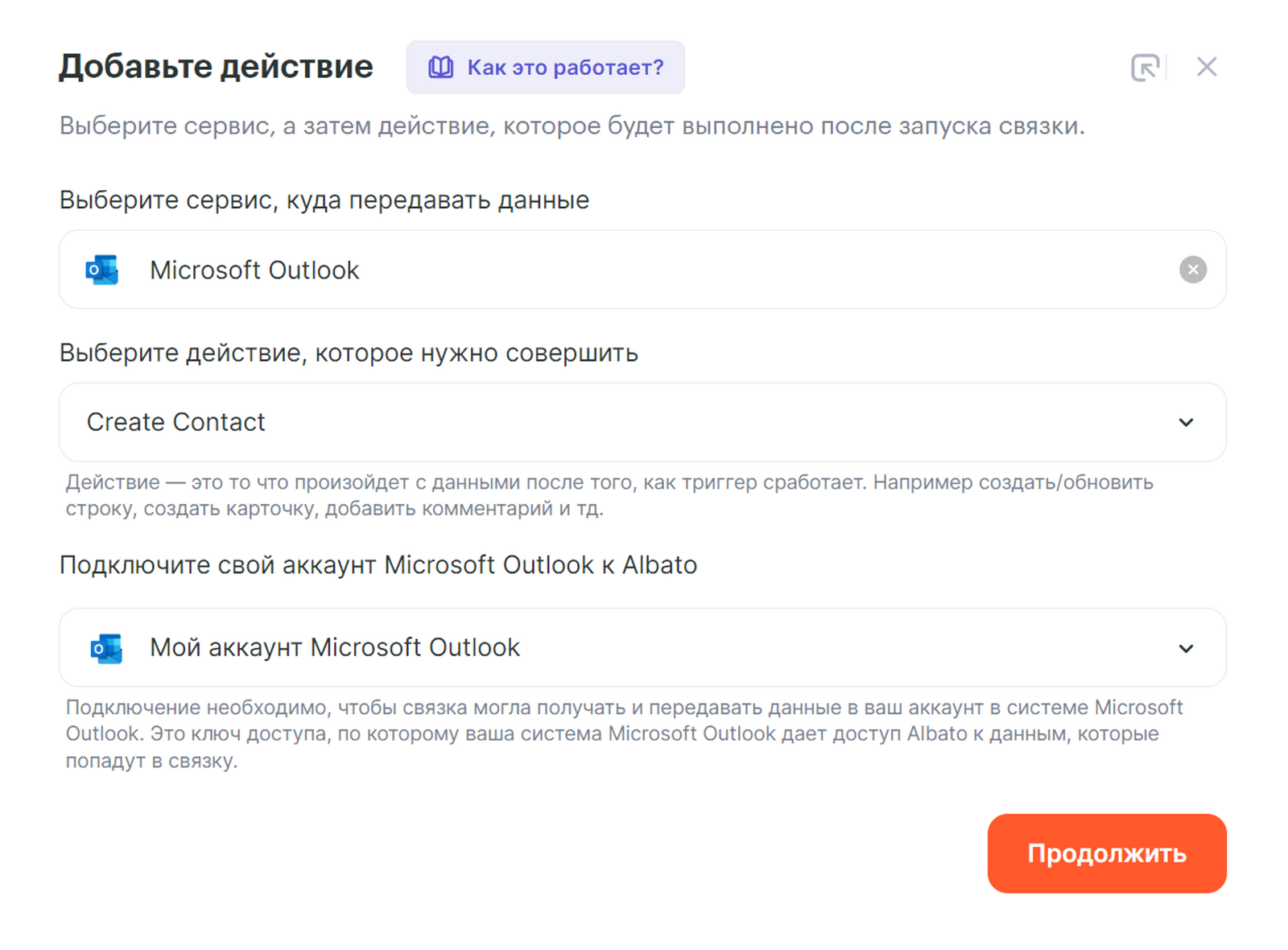
Task: Close the "Добавьте действие" dialog
Action: (1206, 67)
